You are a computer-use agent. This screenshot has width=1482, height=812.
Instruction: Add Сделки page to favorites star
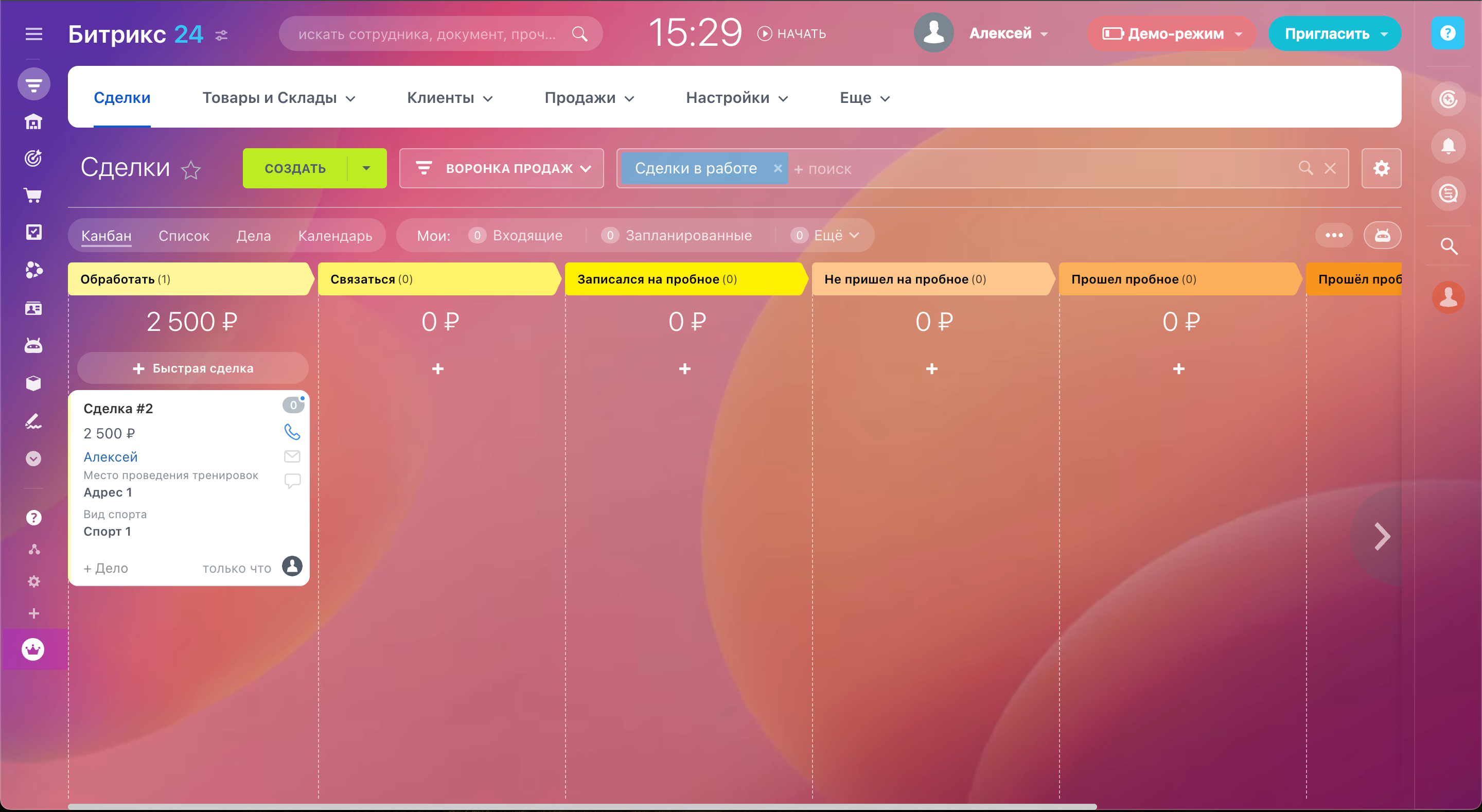[x=191, y=170]
